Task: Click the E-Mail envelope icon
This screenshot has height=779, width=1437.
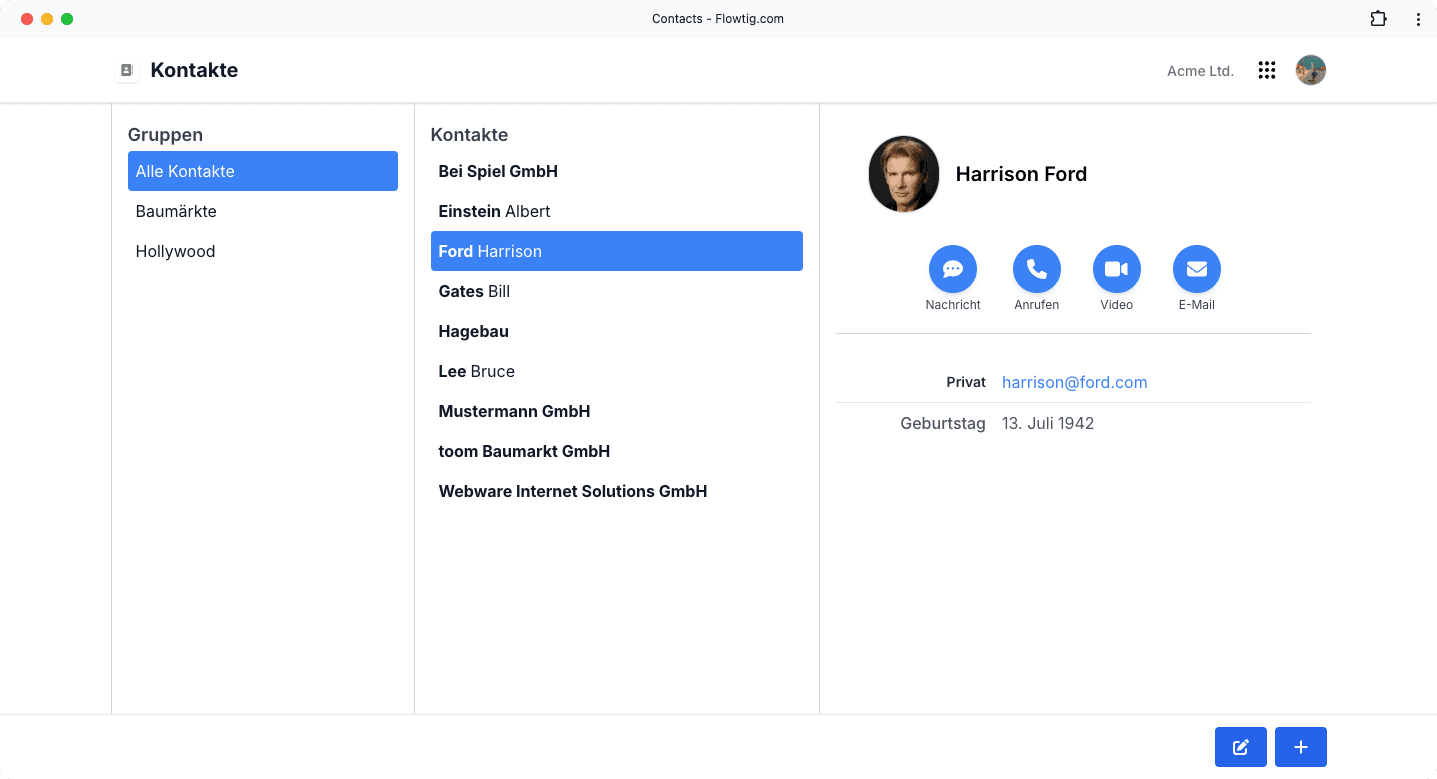Action: (x=1197, y=269)
